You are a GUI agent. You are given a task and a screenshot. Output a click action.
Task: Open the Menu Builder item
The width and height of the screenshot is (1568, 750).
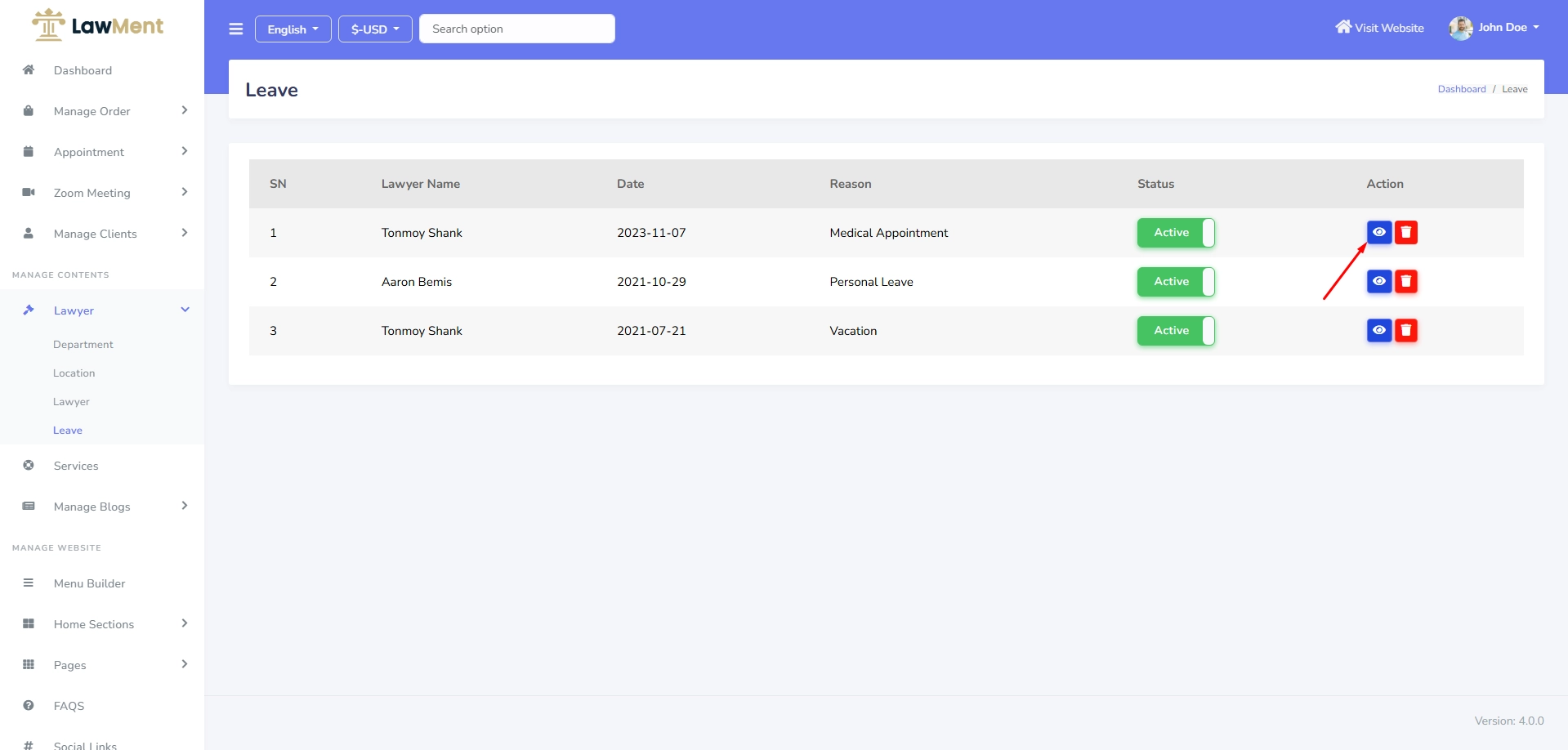pos(90,583)
